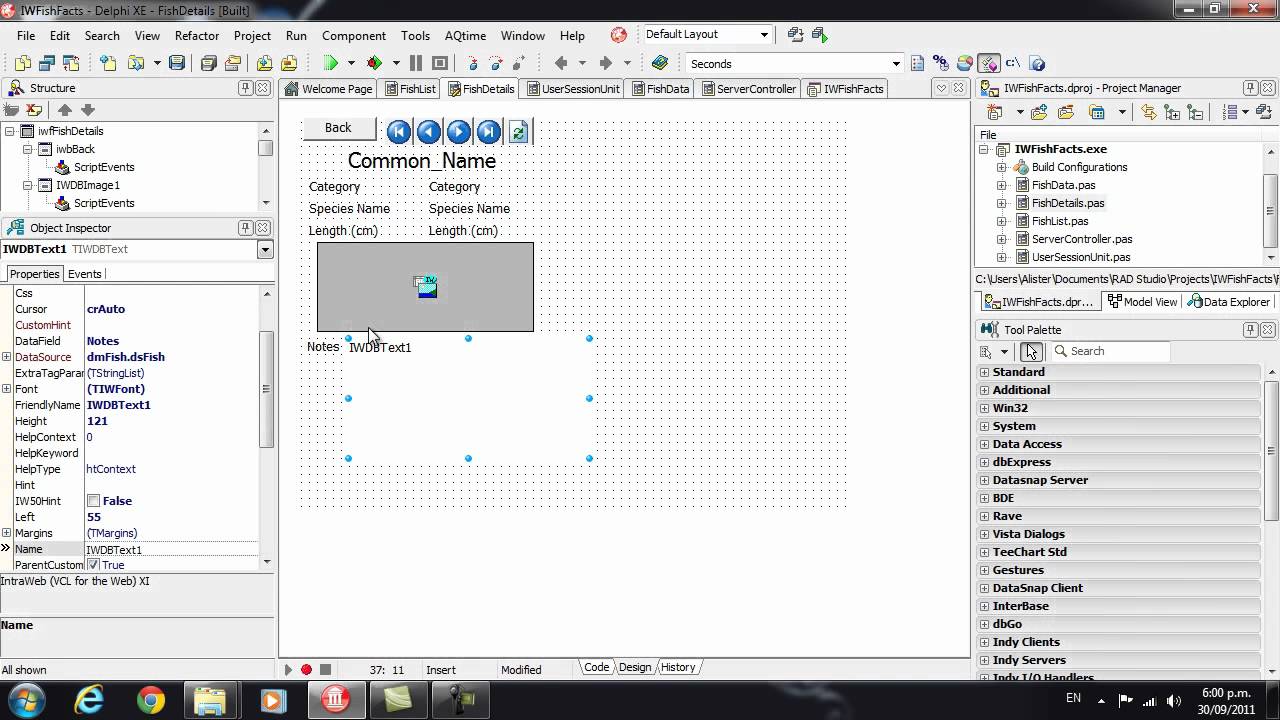Click the C:\ icon in AQtime toolbar
Image resolution: width=1280 pixels, height=720 pixels.
1013,63
